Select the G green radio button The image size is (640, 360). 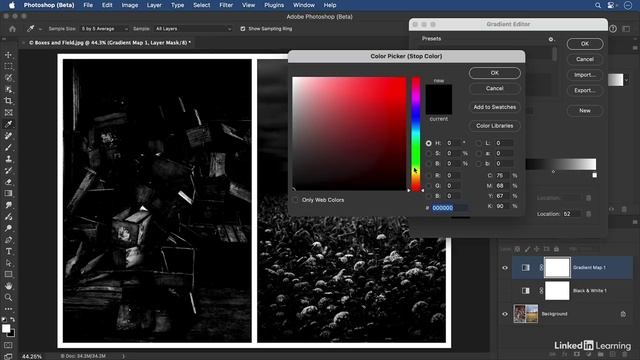pos(428,186)
